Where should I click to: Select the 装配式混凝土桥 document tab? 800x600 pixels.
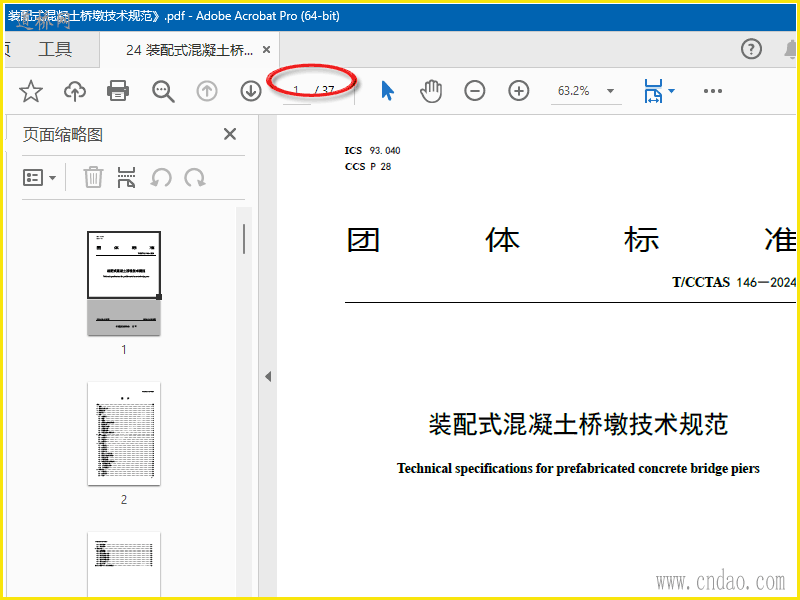[x=189, y=49]
